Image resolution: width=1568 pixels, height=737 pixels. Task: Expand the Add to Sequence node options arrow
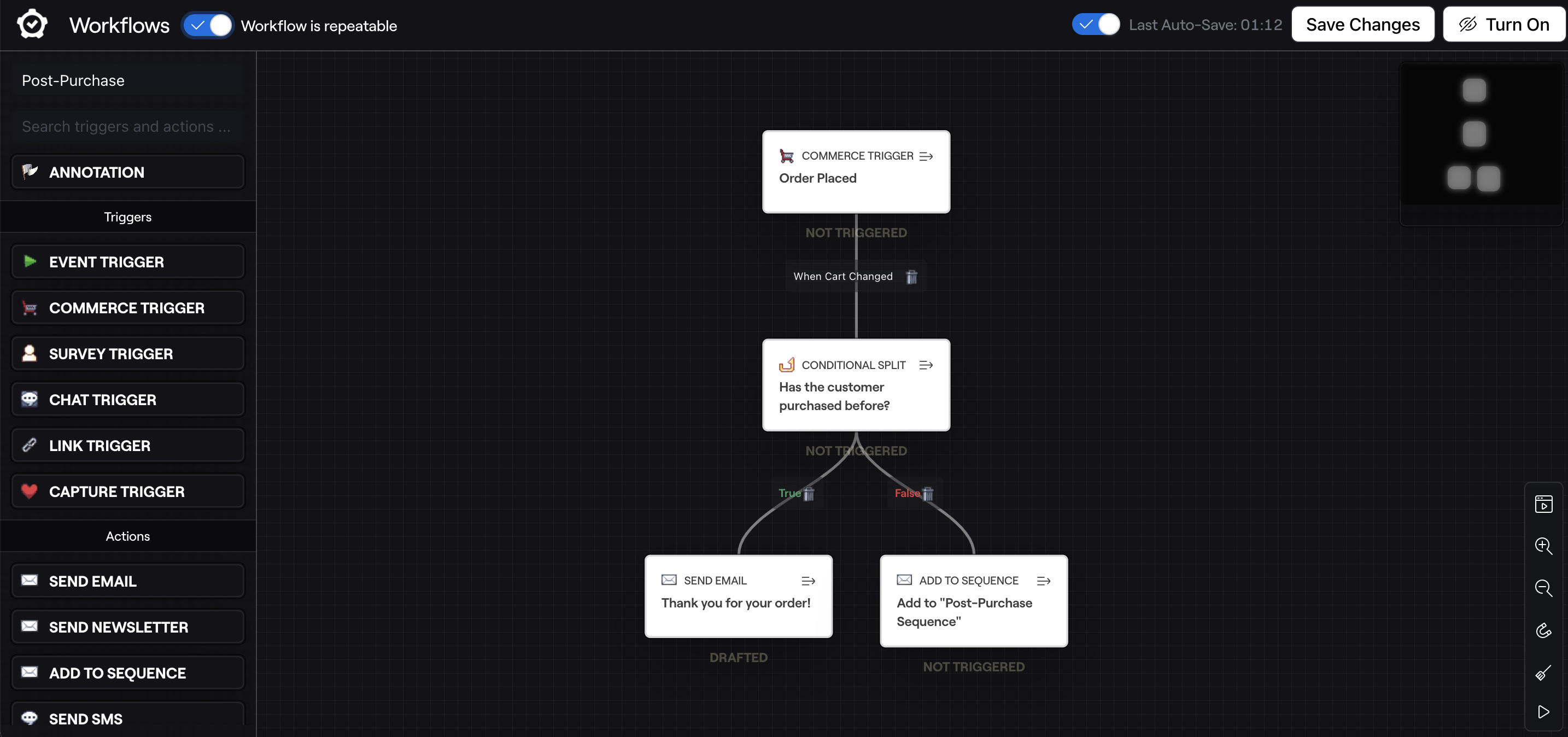1044,580
